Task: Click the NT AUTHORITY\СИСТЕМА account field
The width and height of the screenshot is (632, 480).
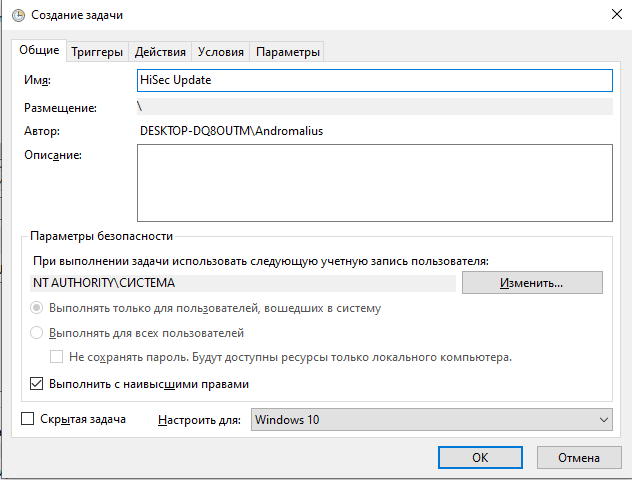Action: pos(243,283)
